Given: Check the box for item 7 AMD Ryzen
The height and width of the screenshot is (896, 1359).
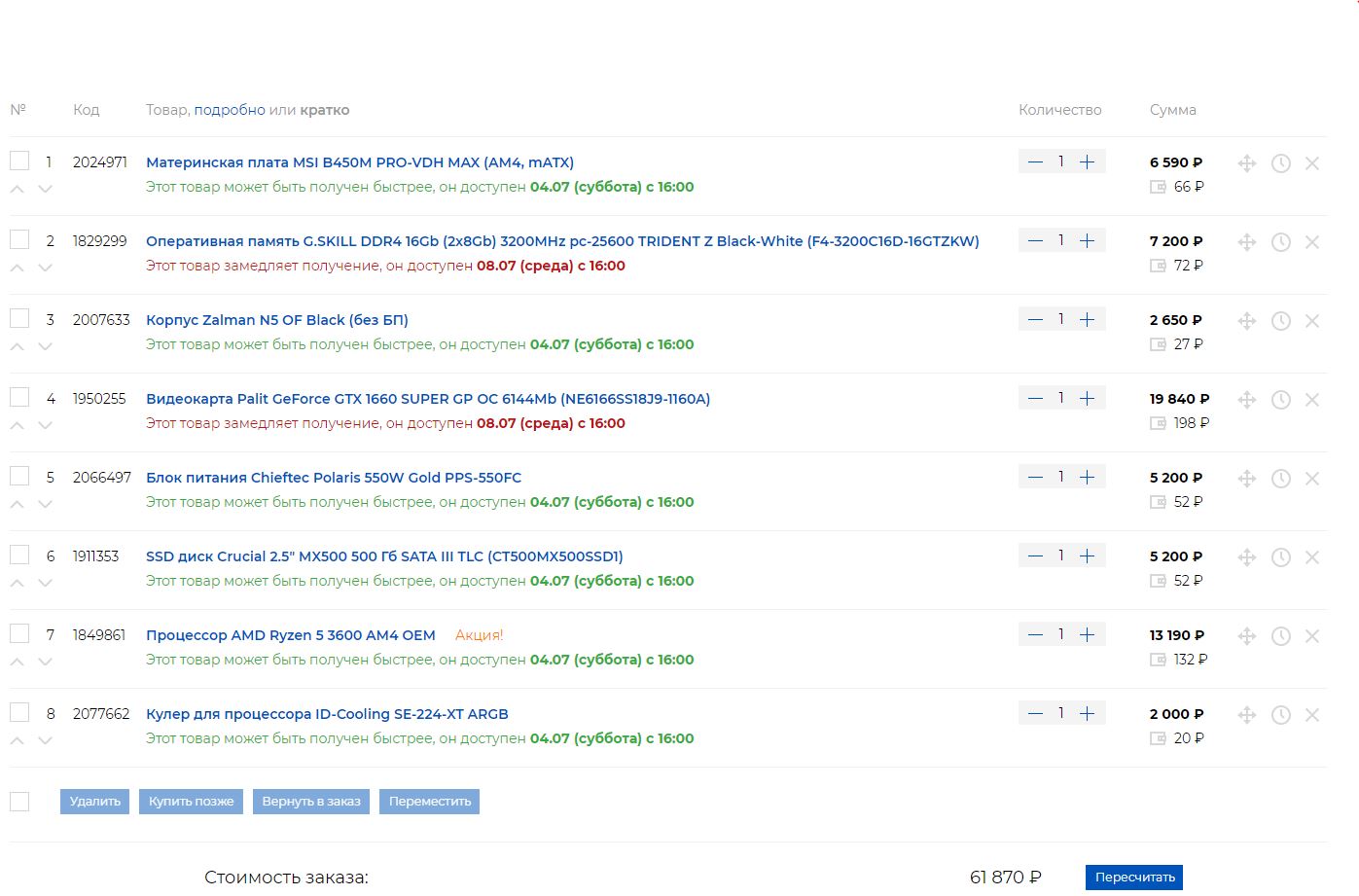Looking at the screenshot, I should (x=19, y=633).
